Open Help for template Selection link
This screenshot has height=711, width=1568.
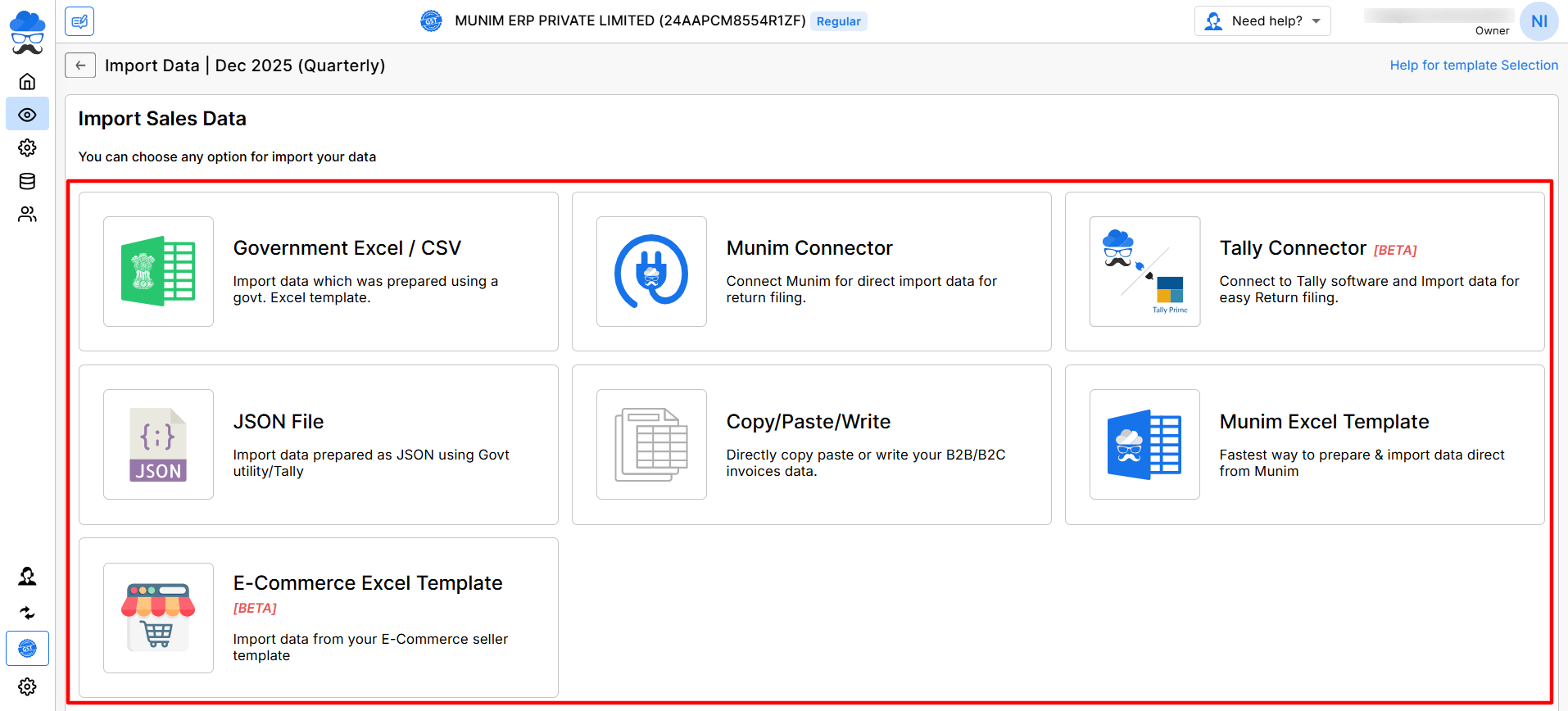click(1473, 66)
